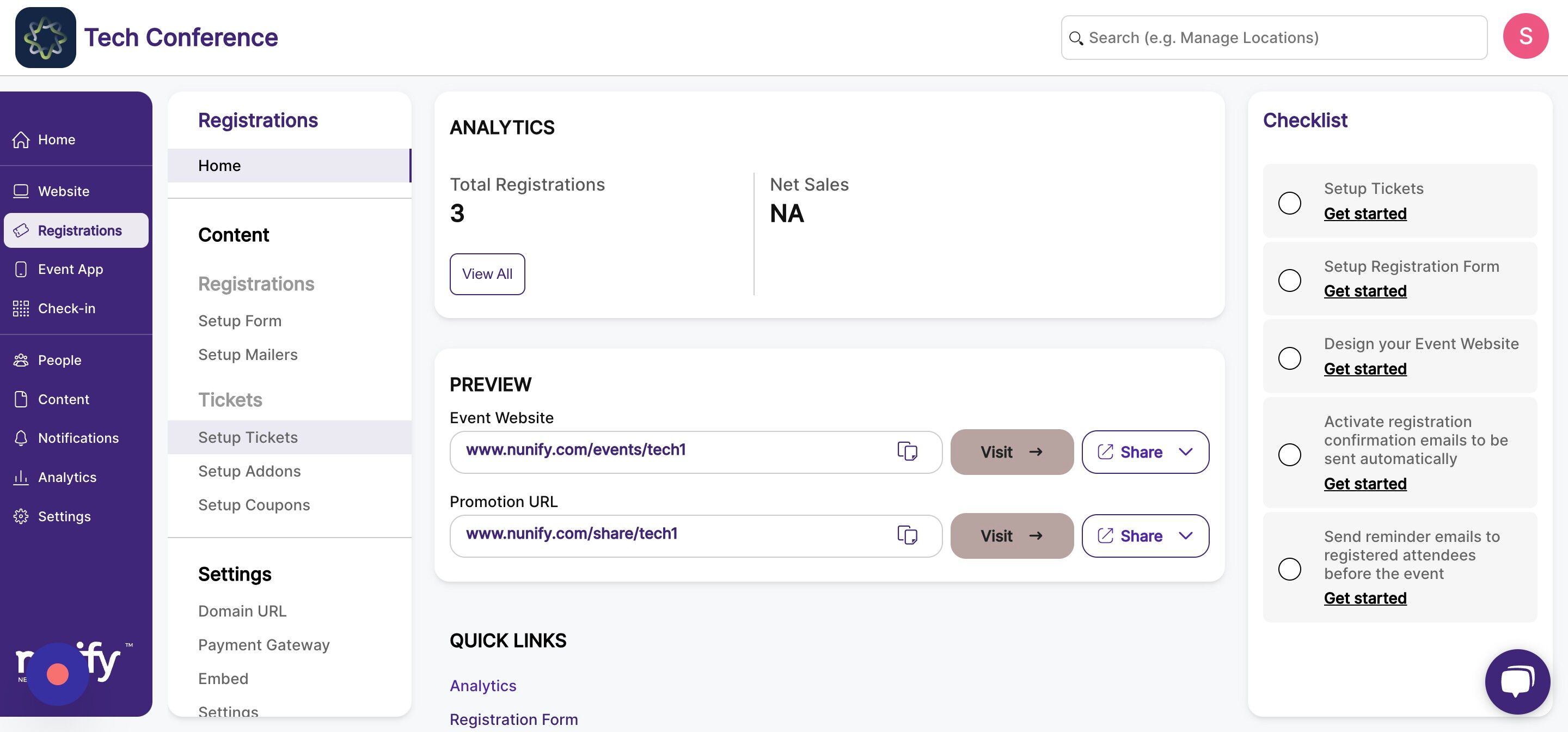Image resolution: width=1568 pixels, height=732 pixels.
Task: Open the live chat bubble
Action: pos(1517,681)
